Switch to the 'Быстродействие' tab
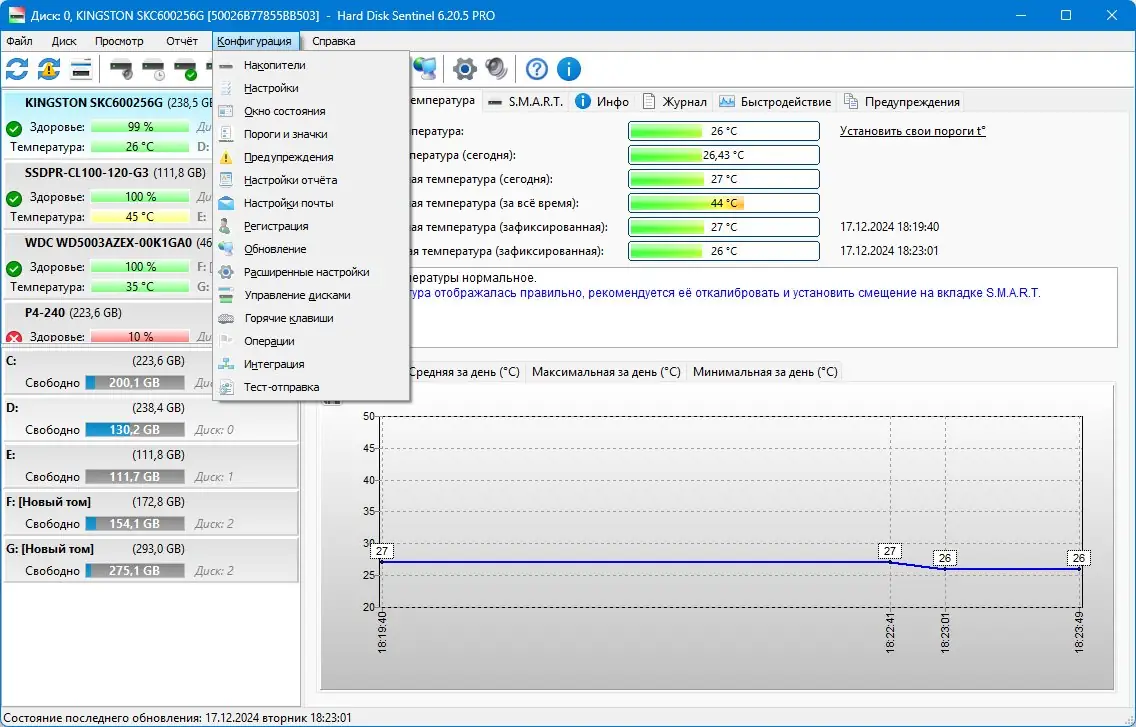The image size is (1136, 727). click(775, 101)
